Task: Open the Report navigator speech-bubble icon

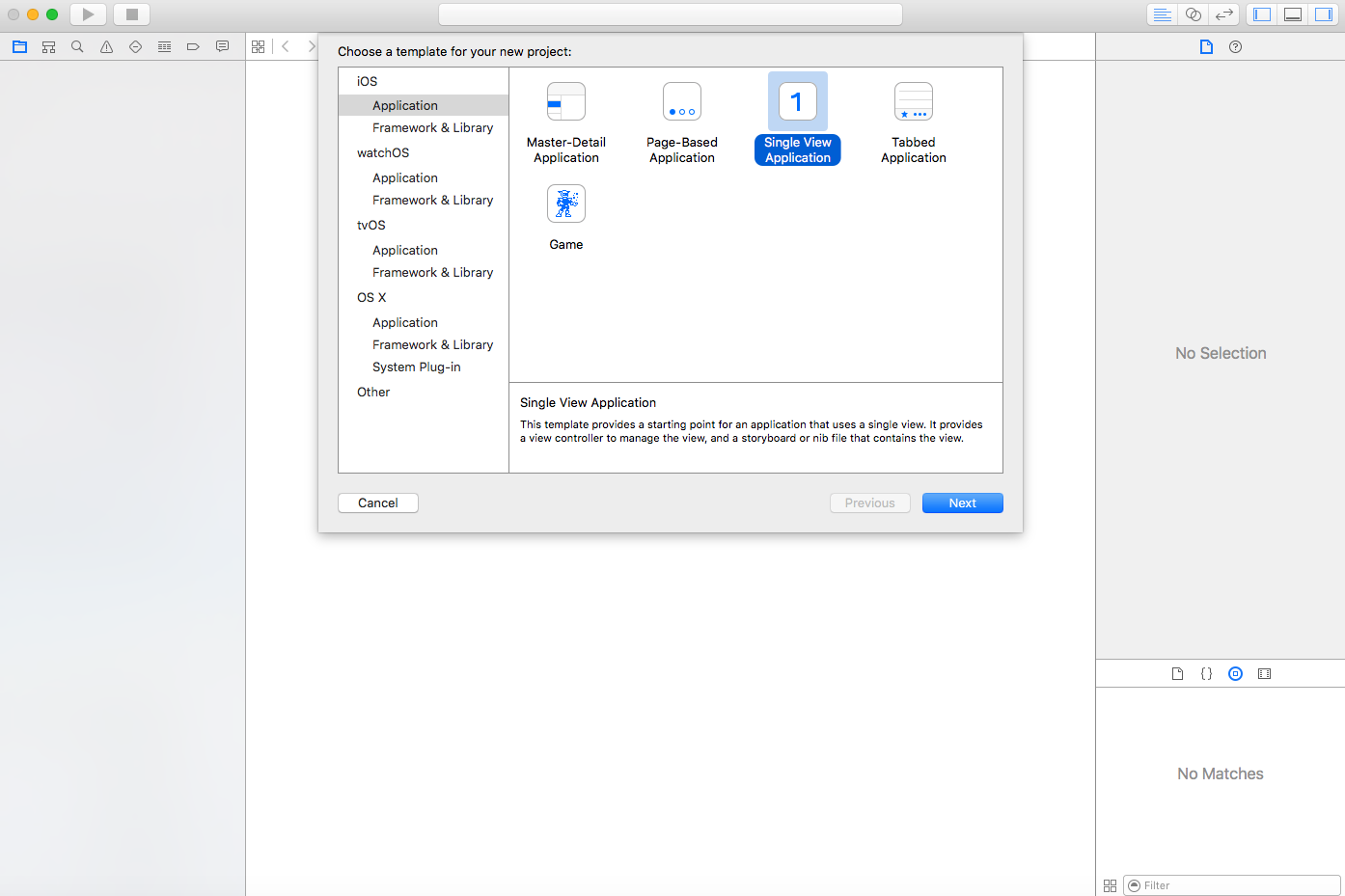Action: (222, 46)
